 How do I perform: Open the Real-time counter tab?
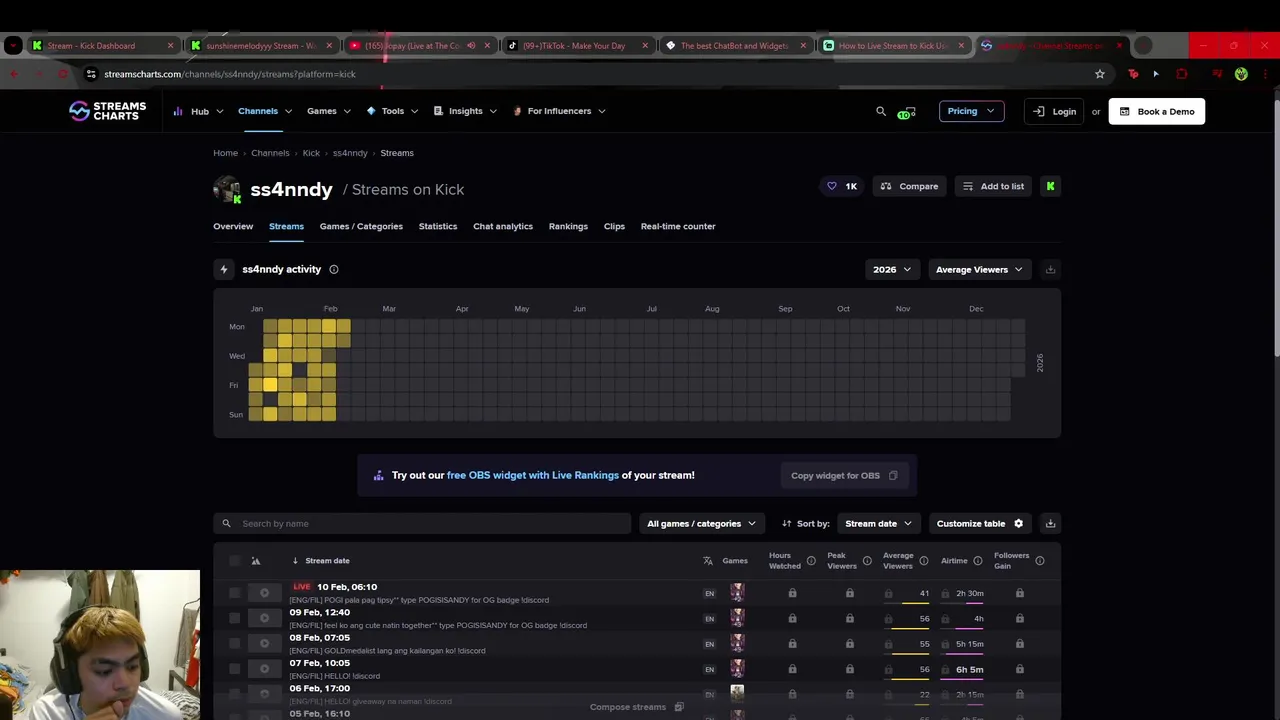click(678, 226)
